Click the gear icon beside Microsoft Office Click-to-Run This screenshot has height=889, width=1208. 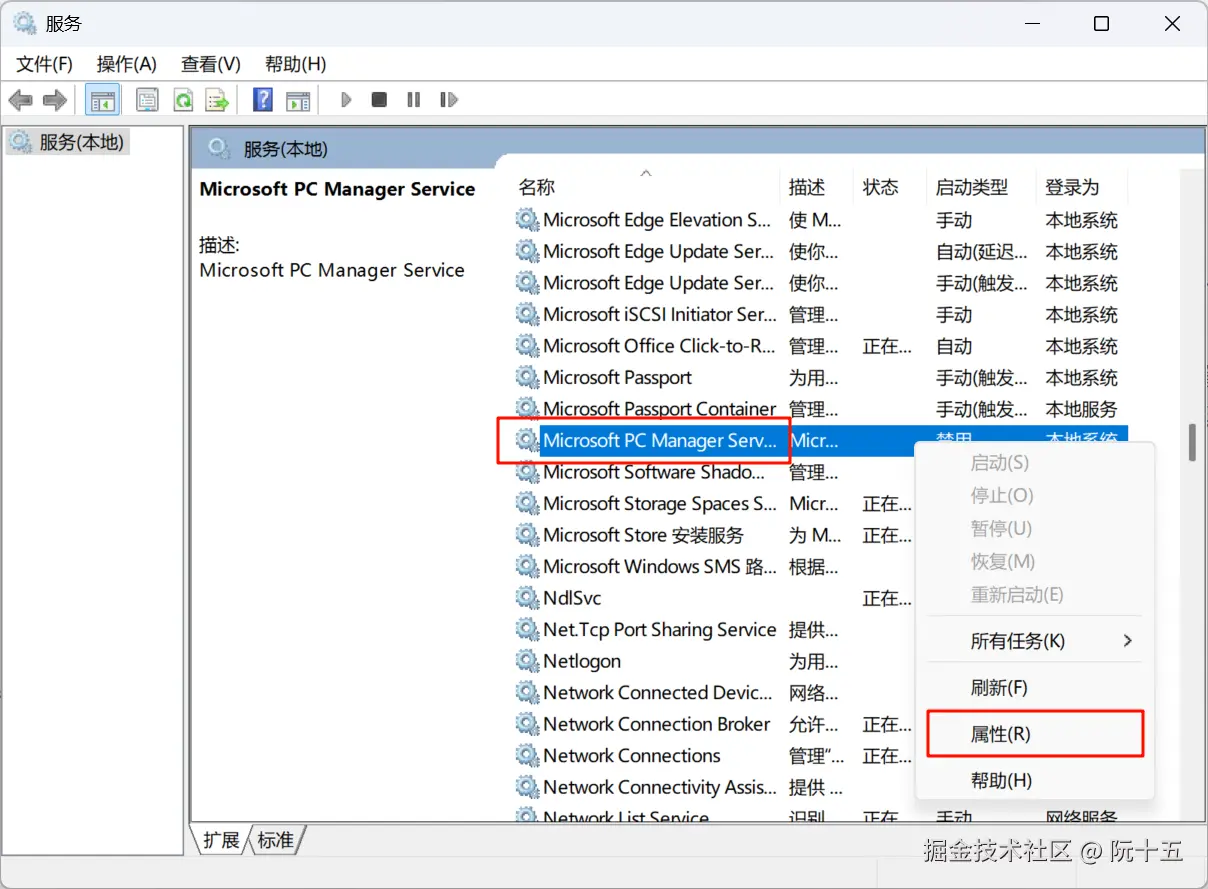pyautogui.click(x=527, y=346)
